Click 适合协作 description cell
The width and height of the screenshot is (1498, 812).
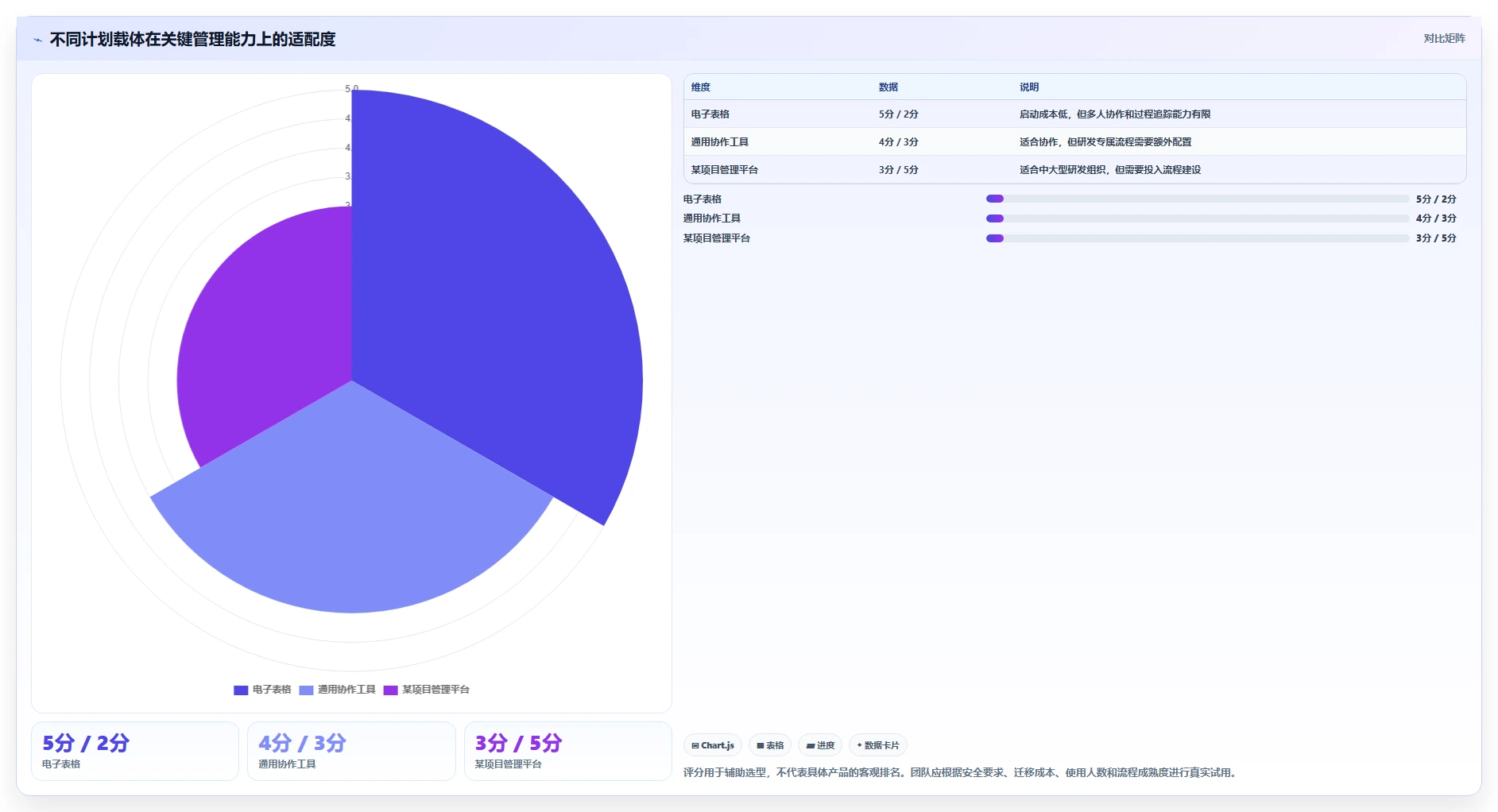coord(1240,142)
